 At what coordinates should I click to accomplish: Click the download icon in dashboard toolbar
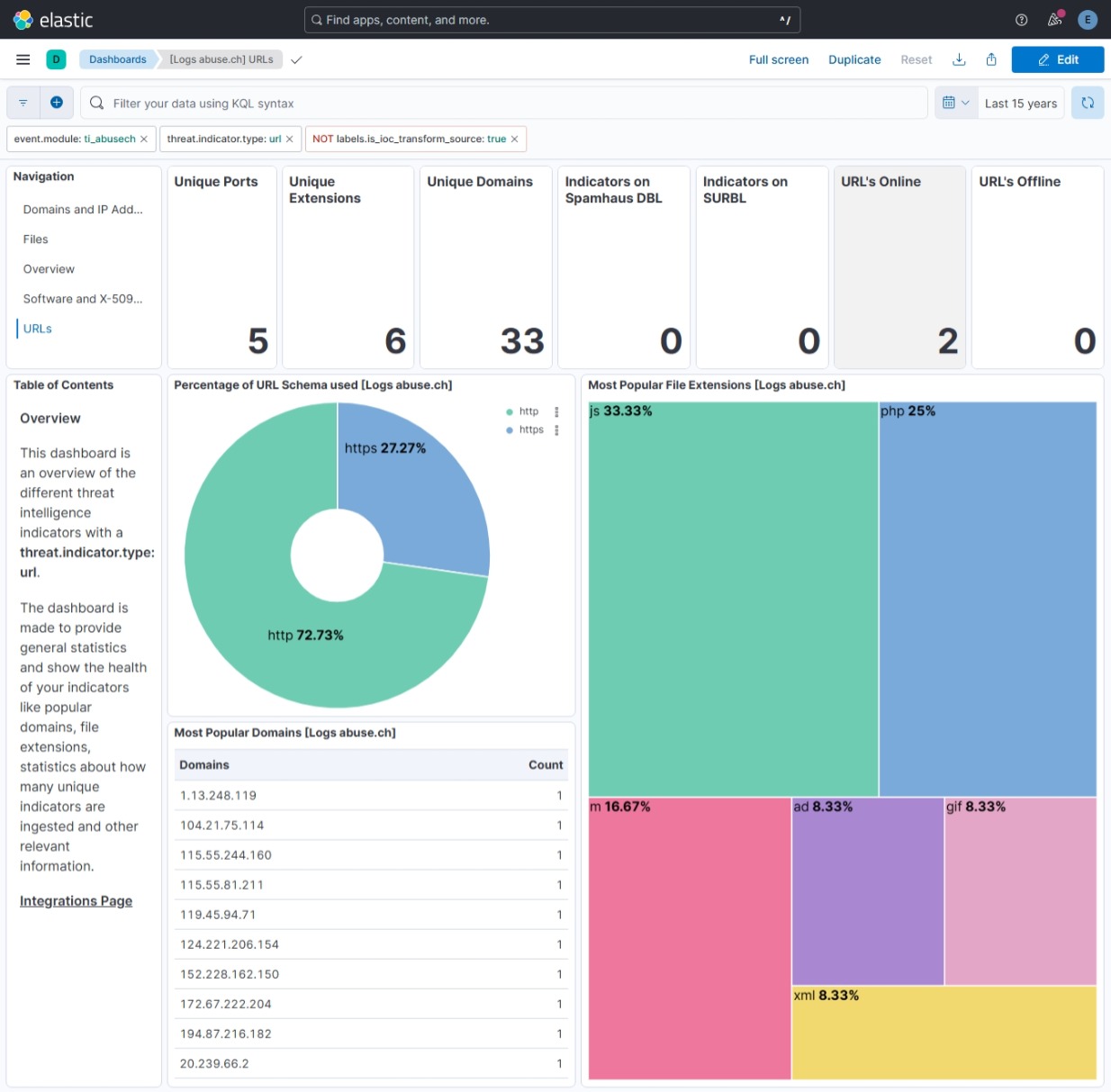[959, 59]
